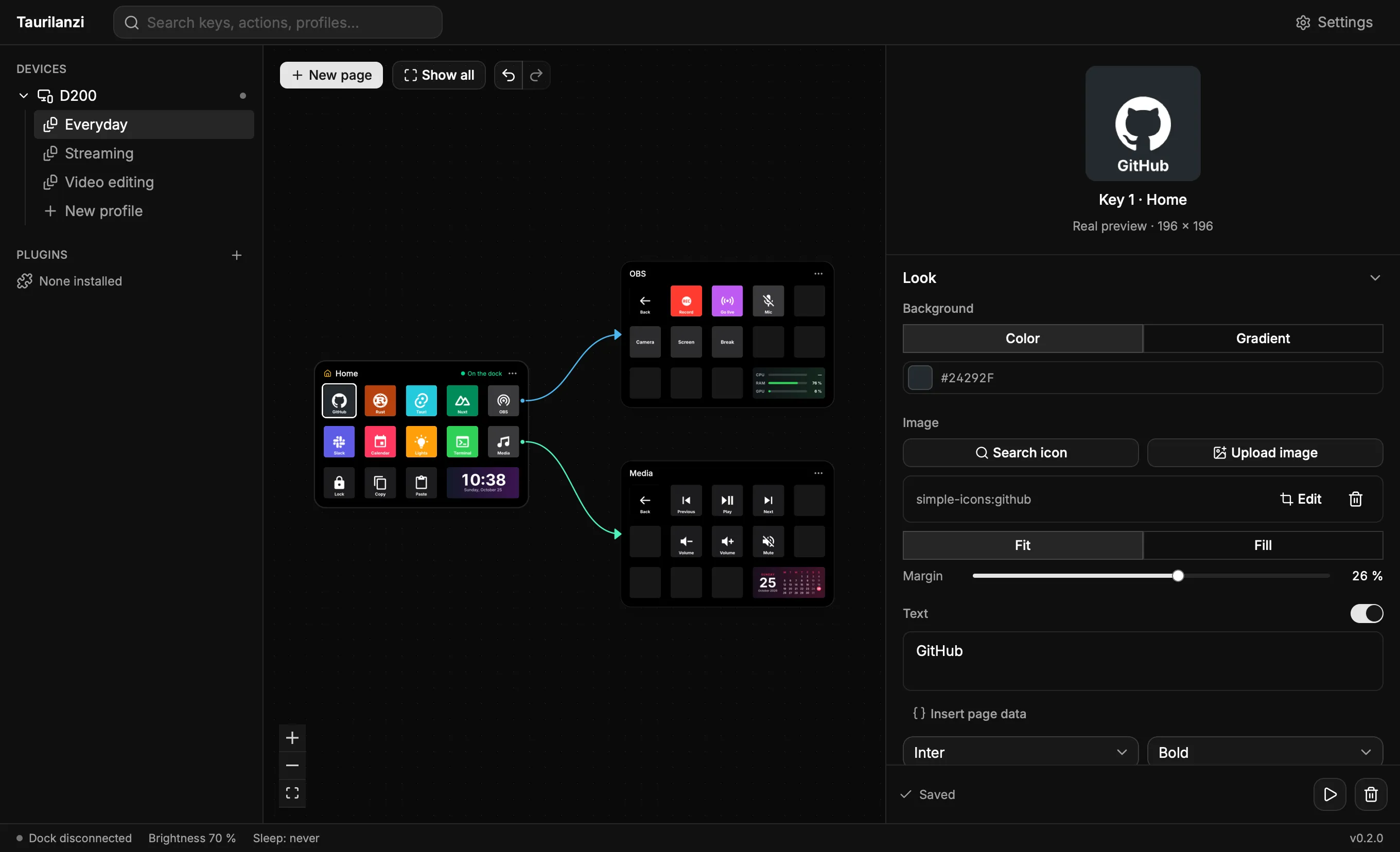Set image scaling to Fit
Screen dimensions: 1400x852
click(x=1023, y=545)
